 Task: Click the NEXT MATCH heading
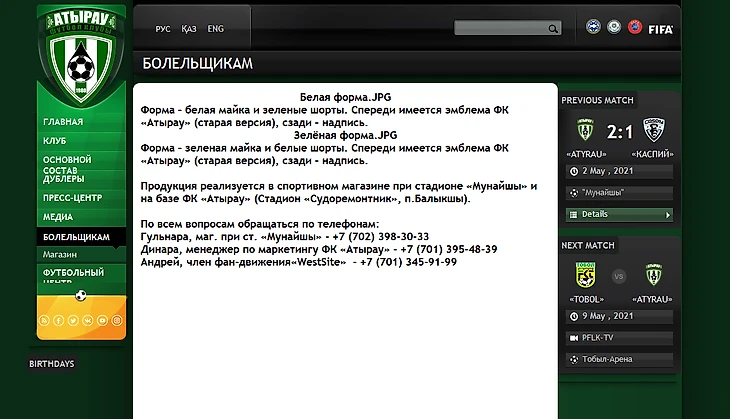click(588, 246)
